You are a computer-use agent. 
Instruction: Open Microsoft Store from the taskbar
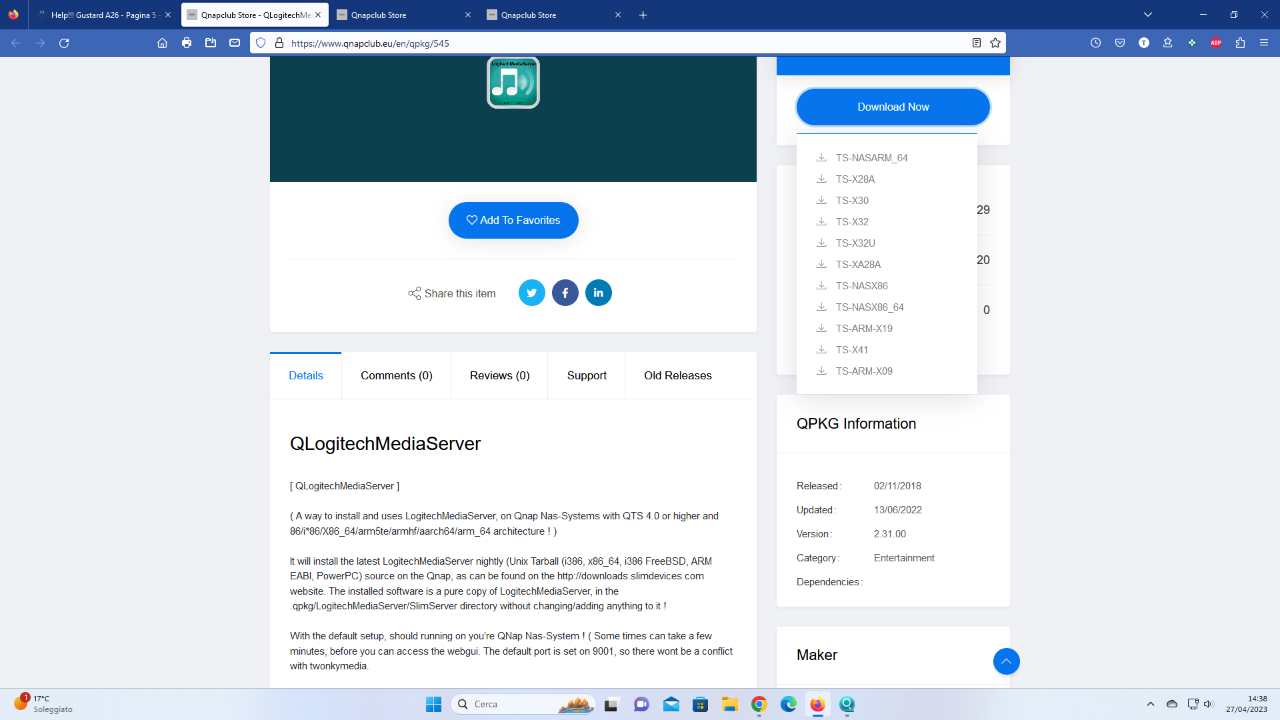click(700, 704)
